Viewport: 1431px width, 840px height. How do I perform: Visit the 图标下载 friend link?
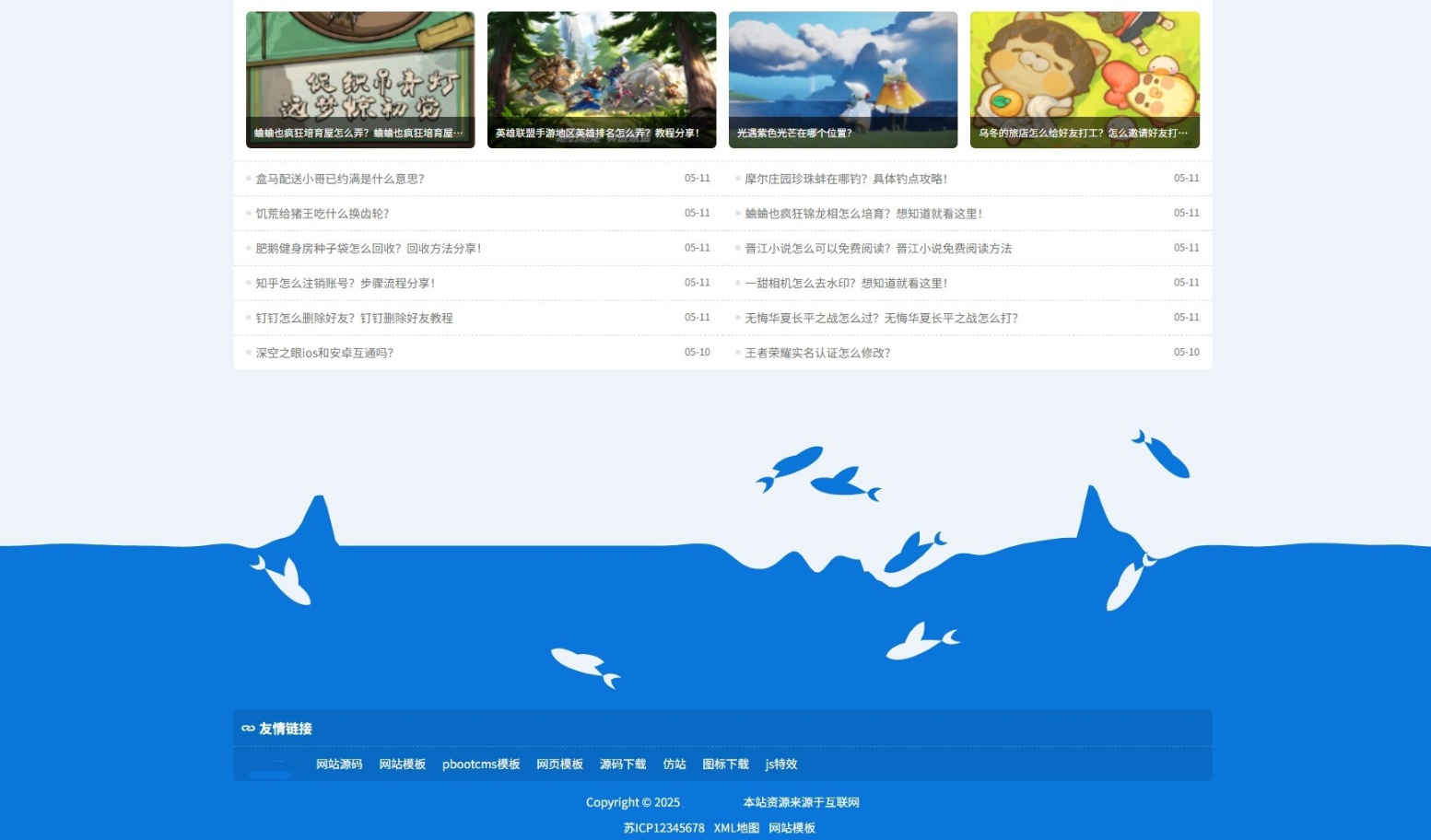(x=726, y=764)
